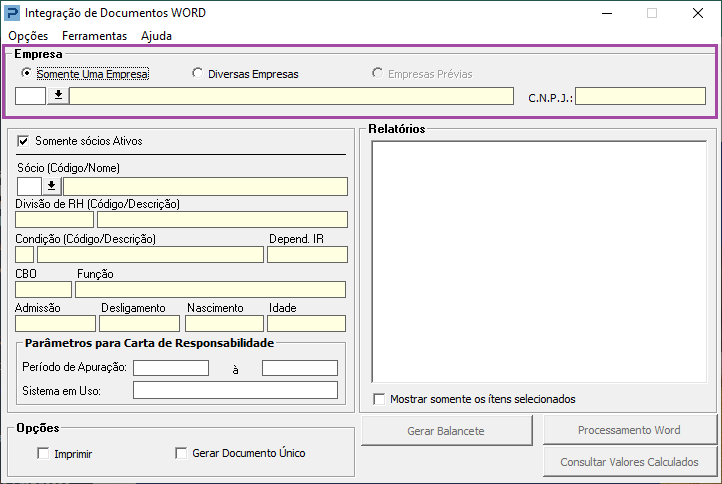Enable Mostrar somente os ítens selecionados
This screenshot has height=484, width=722.
click(x=379, y=399)
